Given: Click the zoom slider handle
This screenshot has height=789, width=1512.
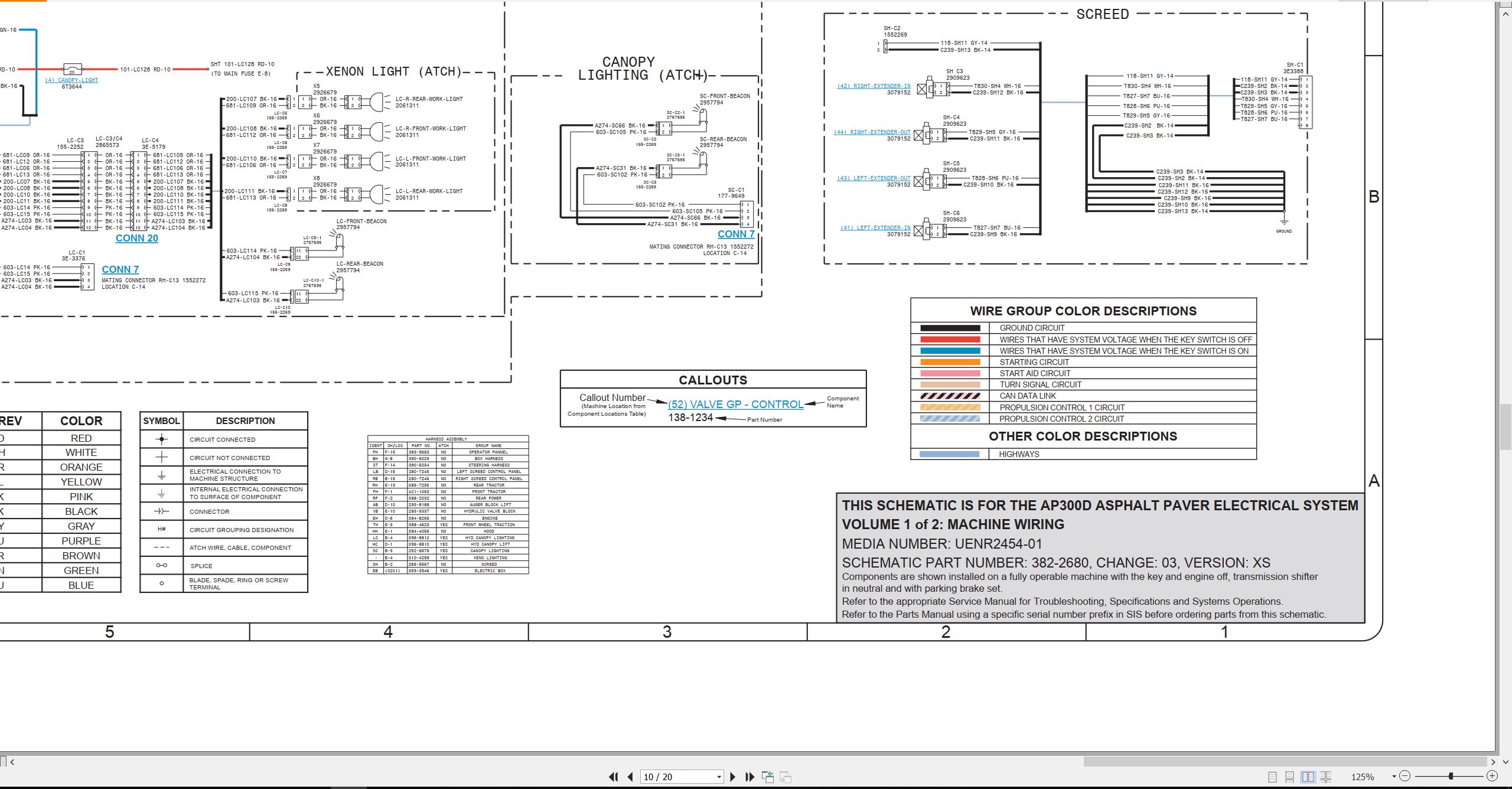Looking at the screenshot, I should tap(1451, 776).
